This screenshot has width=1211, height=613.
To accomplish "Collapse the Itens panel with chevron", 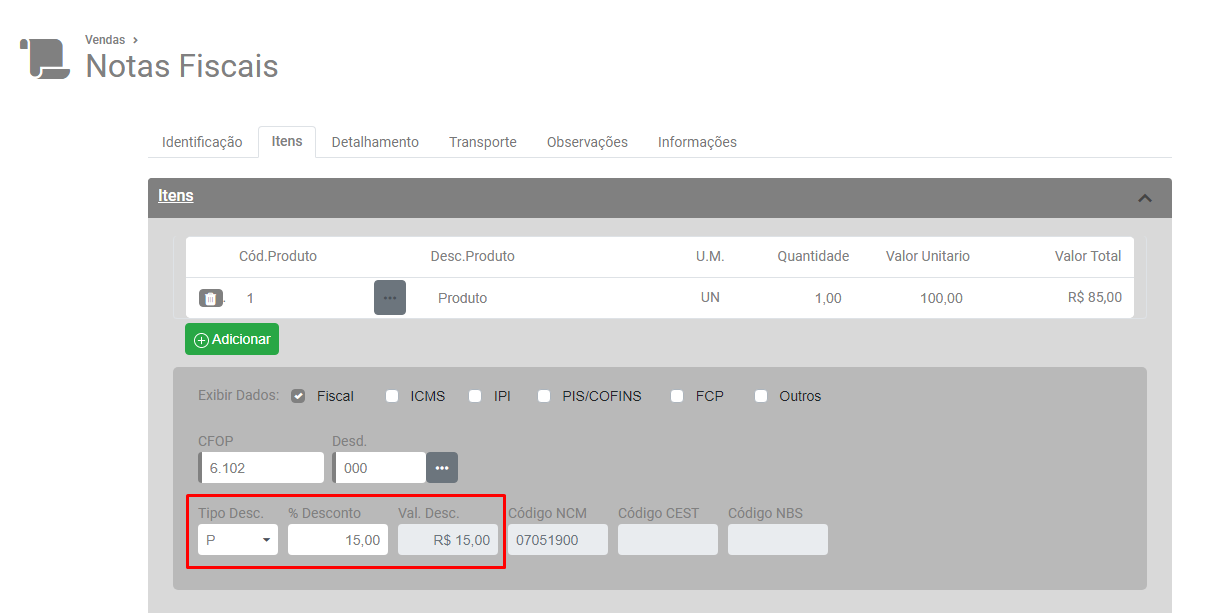I will [x=1145, y=198].
